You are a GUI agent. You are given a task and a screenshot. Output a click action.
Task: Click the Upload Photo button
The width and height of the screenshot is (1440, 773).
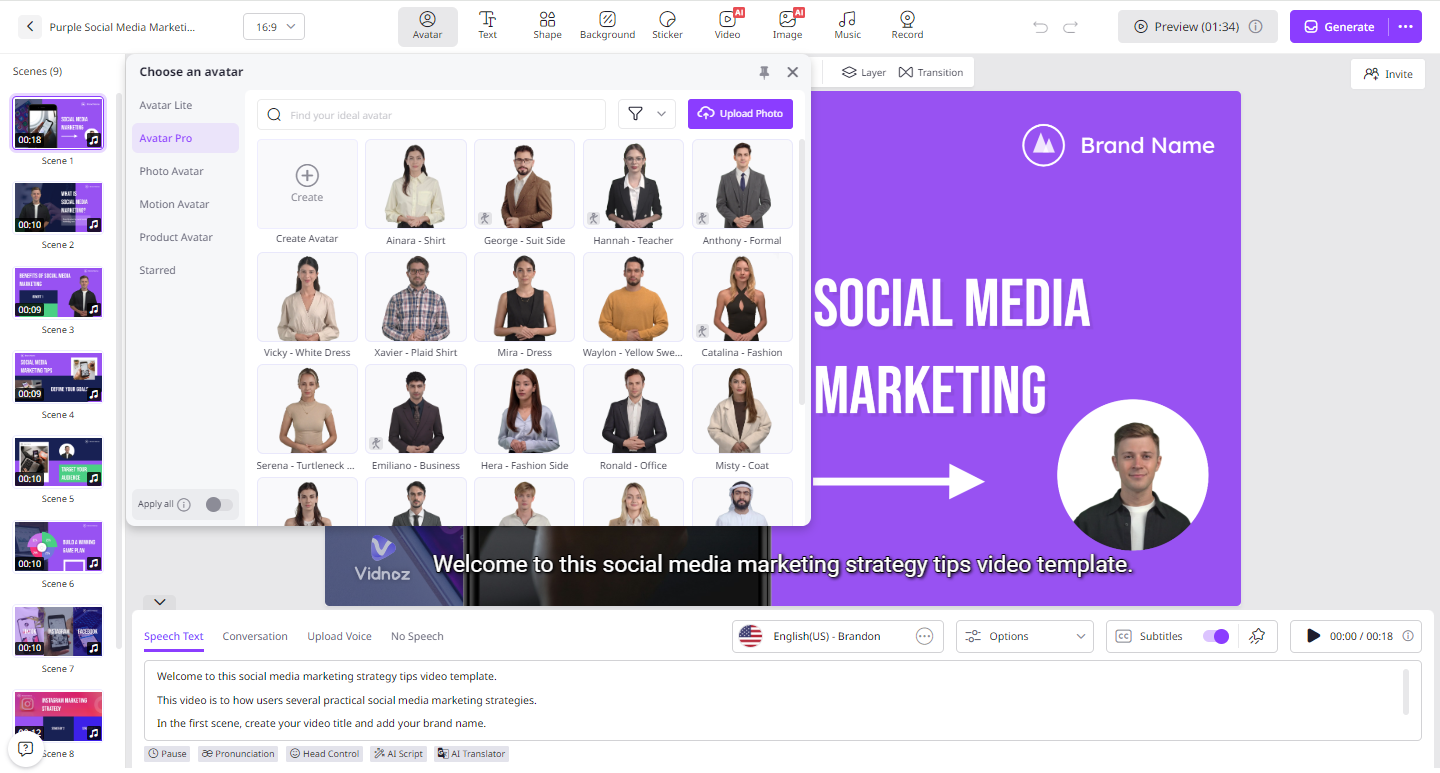point(740,114)
